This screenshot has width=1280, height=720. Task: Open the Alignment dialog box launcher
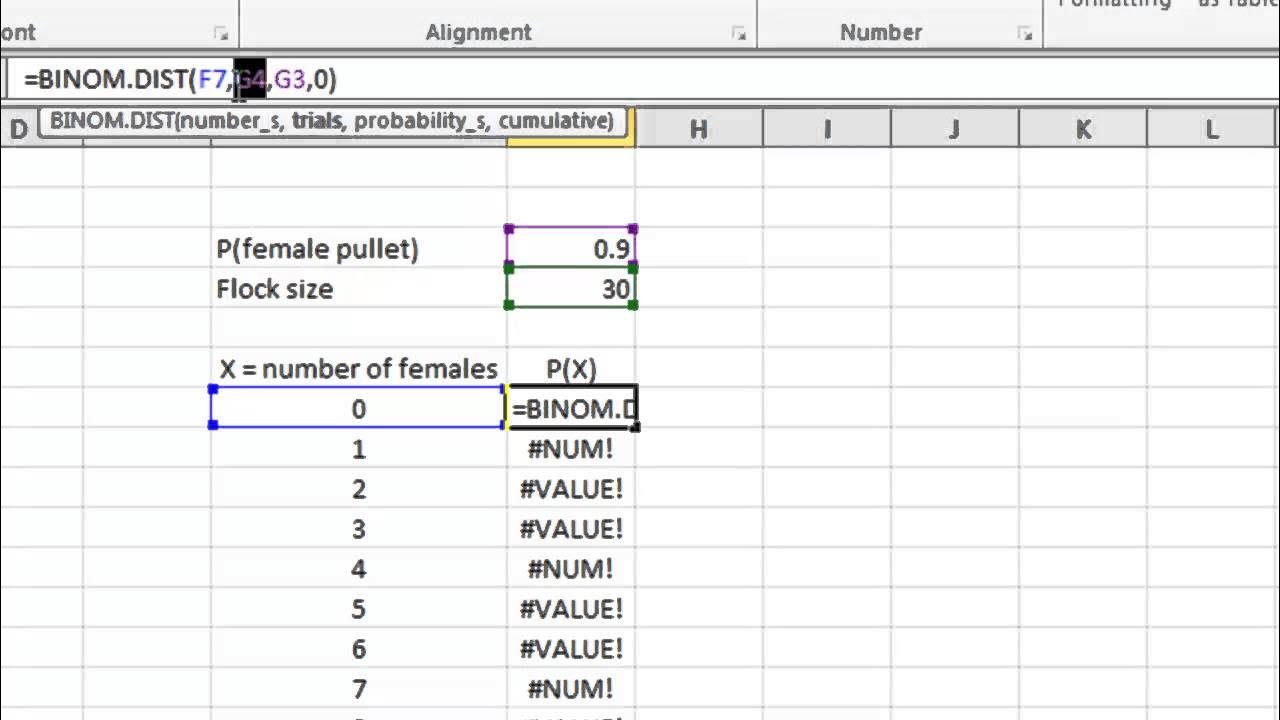[739, 34]
